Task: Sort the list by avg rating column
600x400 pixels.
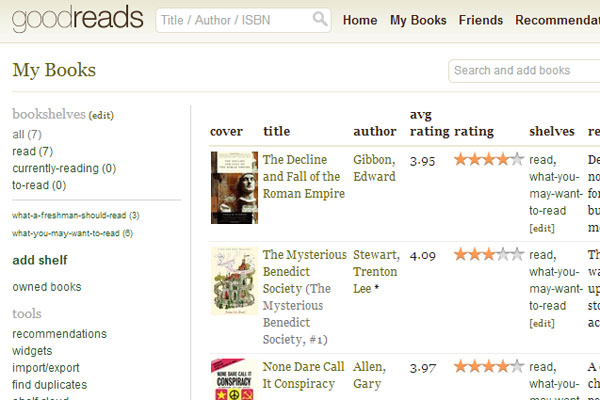Action: (429, 123)
